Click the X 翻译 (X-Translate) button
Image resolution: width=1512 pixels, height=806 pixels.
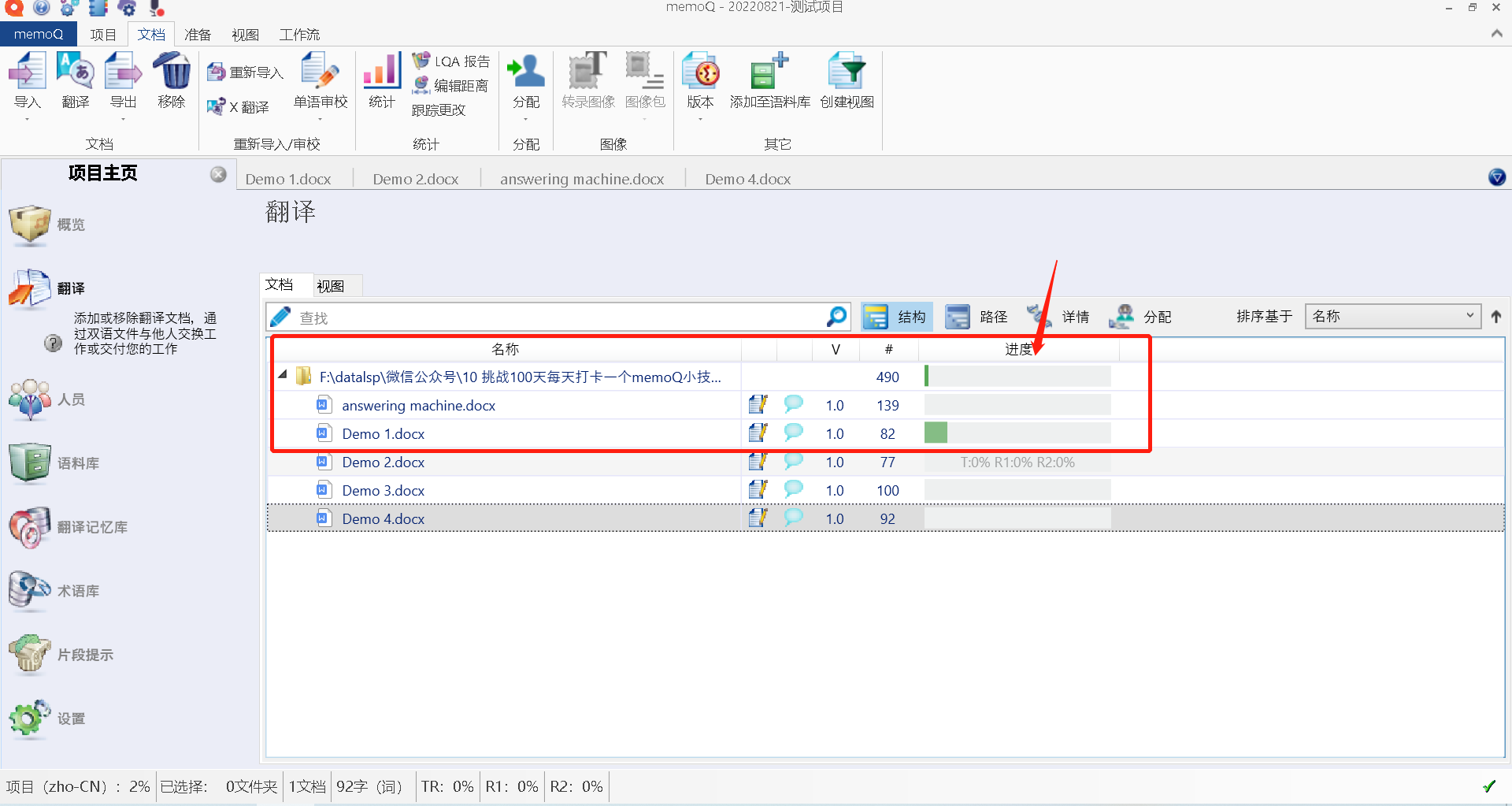pos(238,107)
